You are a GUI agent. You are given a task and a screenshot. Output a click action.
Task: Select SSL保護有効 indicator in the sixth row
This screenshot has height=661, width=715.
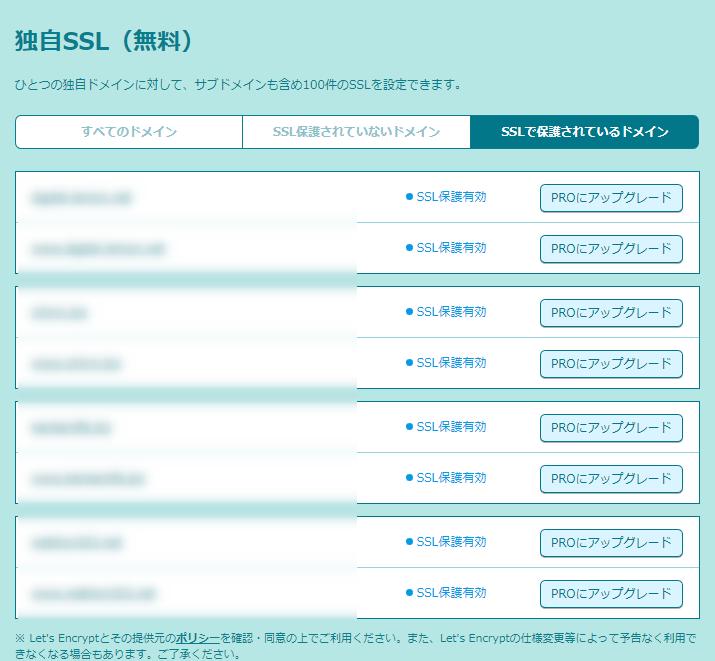pyautogui.click(x=450, y=477)
